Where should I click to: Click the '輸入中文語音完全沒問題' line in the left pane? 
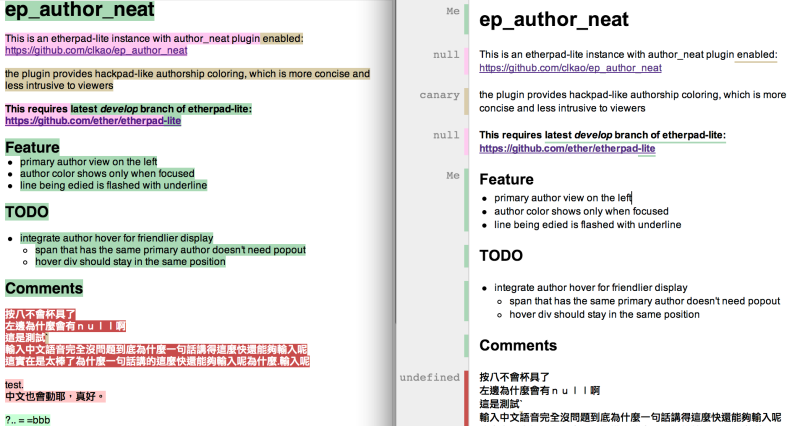pyautogui.click(x=156, y=349)
